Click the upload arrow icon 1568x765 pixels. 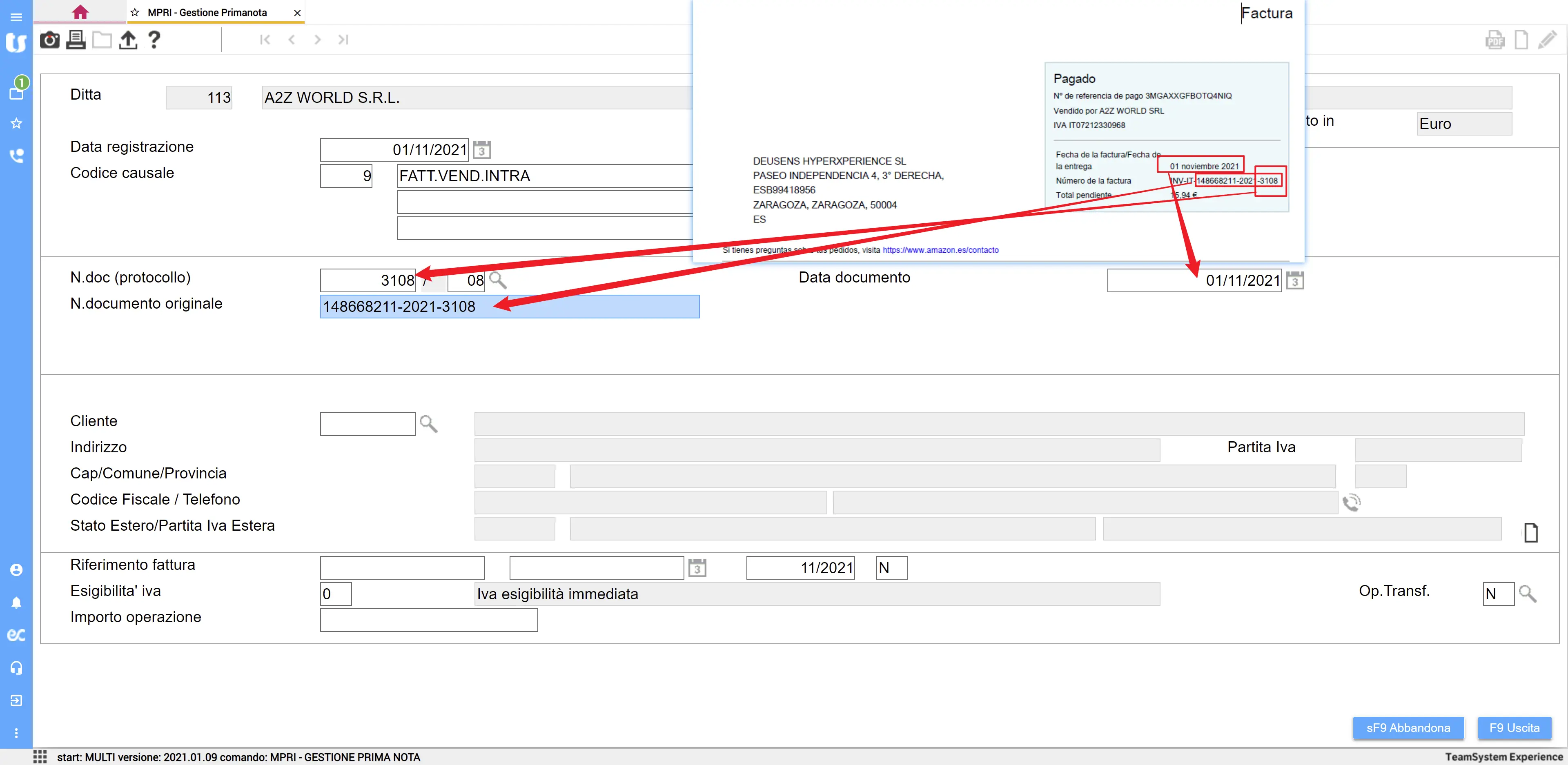point(128,40)
